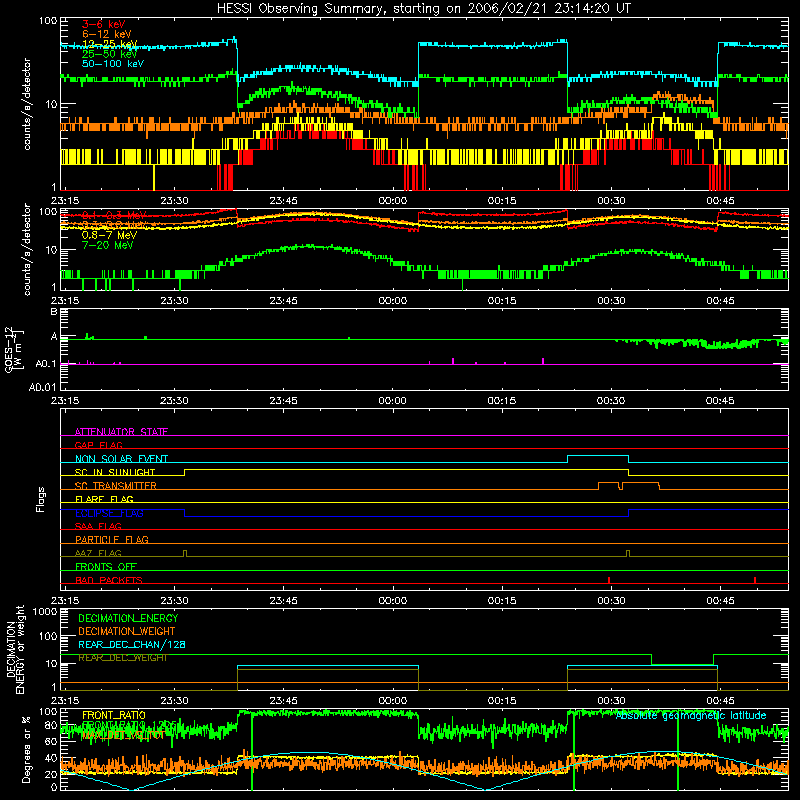Click the cyan 50-100 keV drop at 23:38

[237, 61]
